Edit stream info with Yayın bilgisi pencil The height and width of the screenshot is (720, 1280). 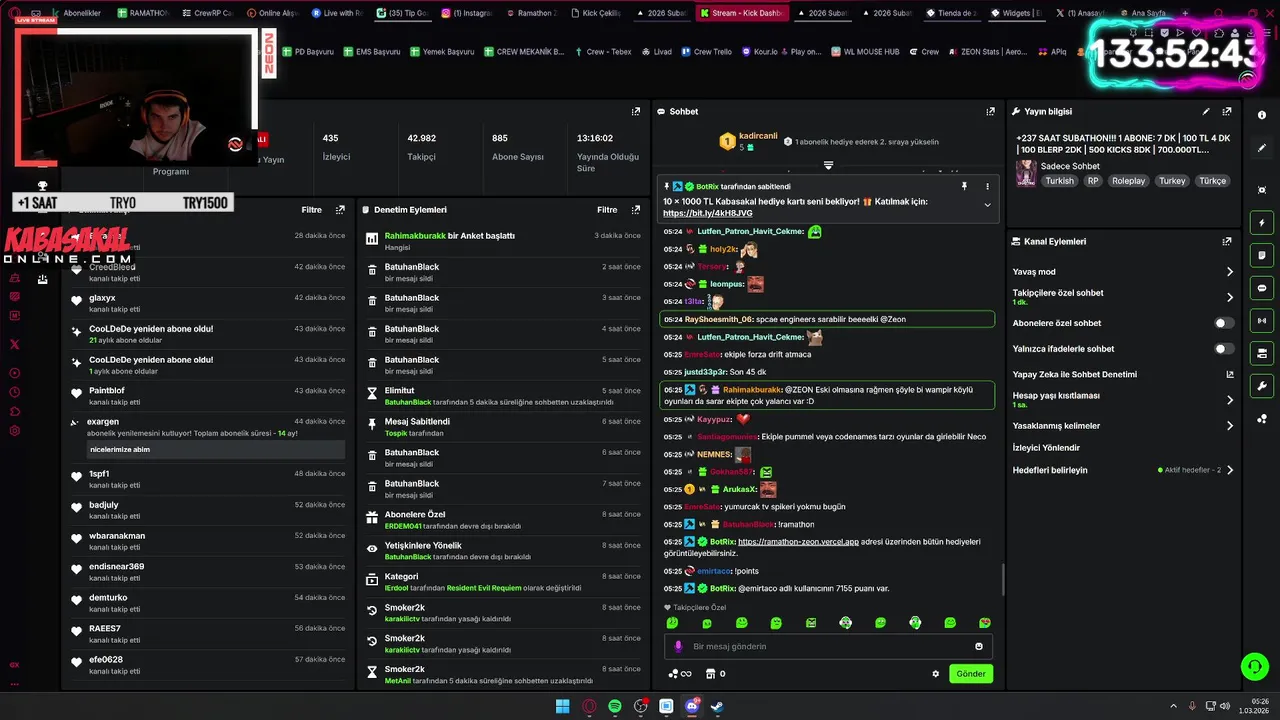click(1206, 112)
